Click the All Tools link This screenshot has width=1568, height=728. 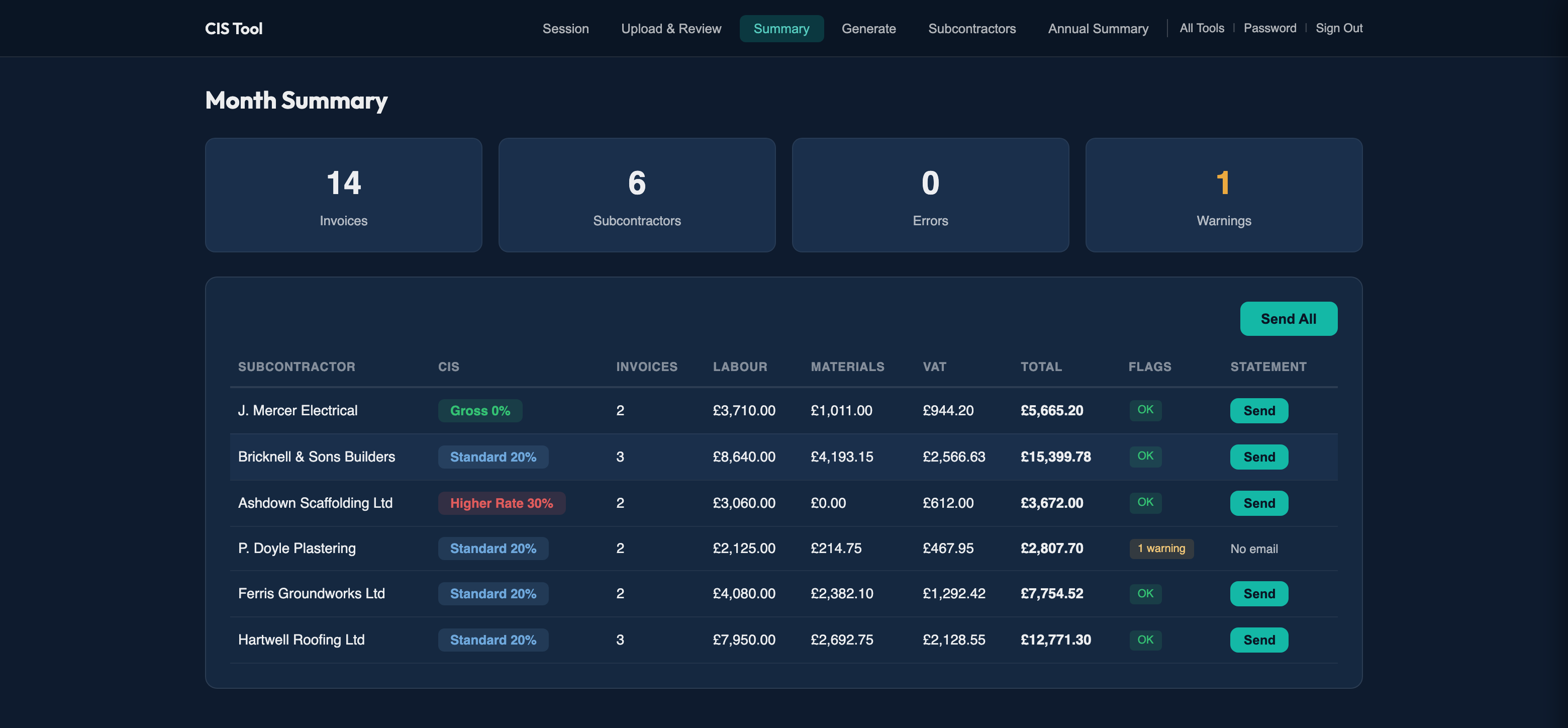tap(1202, 28)
